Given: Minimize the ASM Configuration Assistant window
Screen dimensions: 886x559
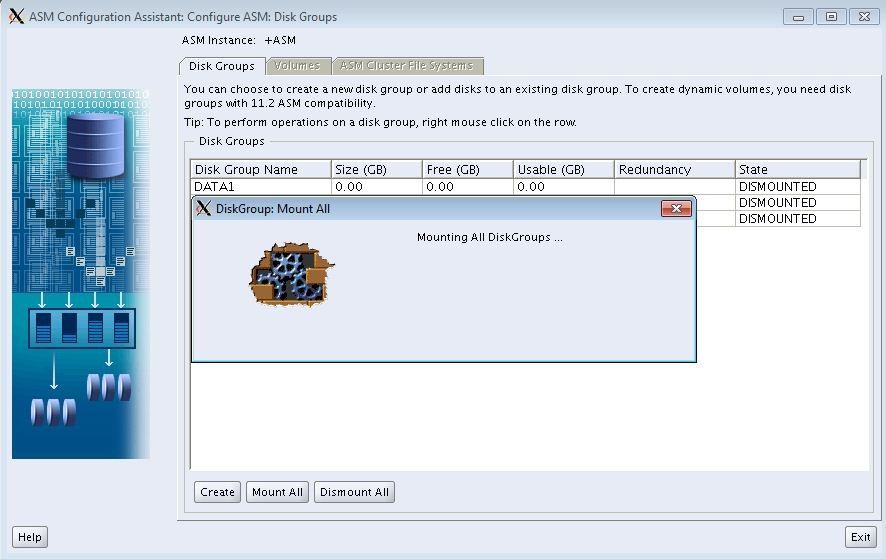Looking at the screenshot, I should (798, 17).
